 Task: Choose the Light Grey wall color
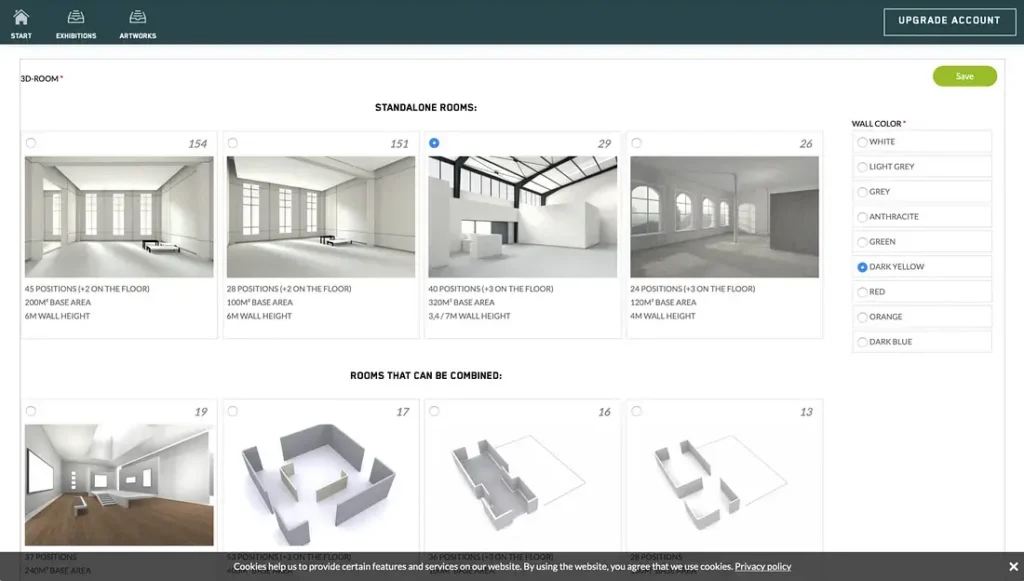coord(862,166)
